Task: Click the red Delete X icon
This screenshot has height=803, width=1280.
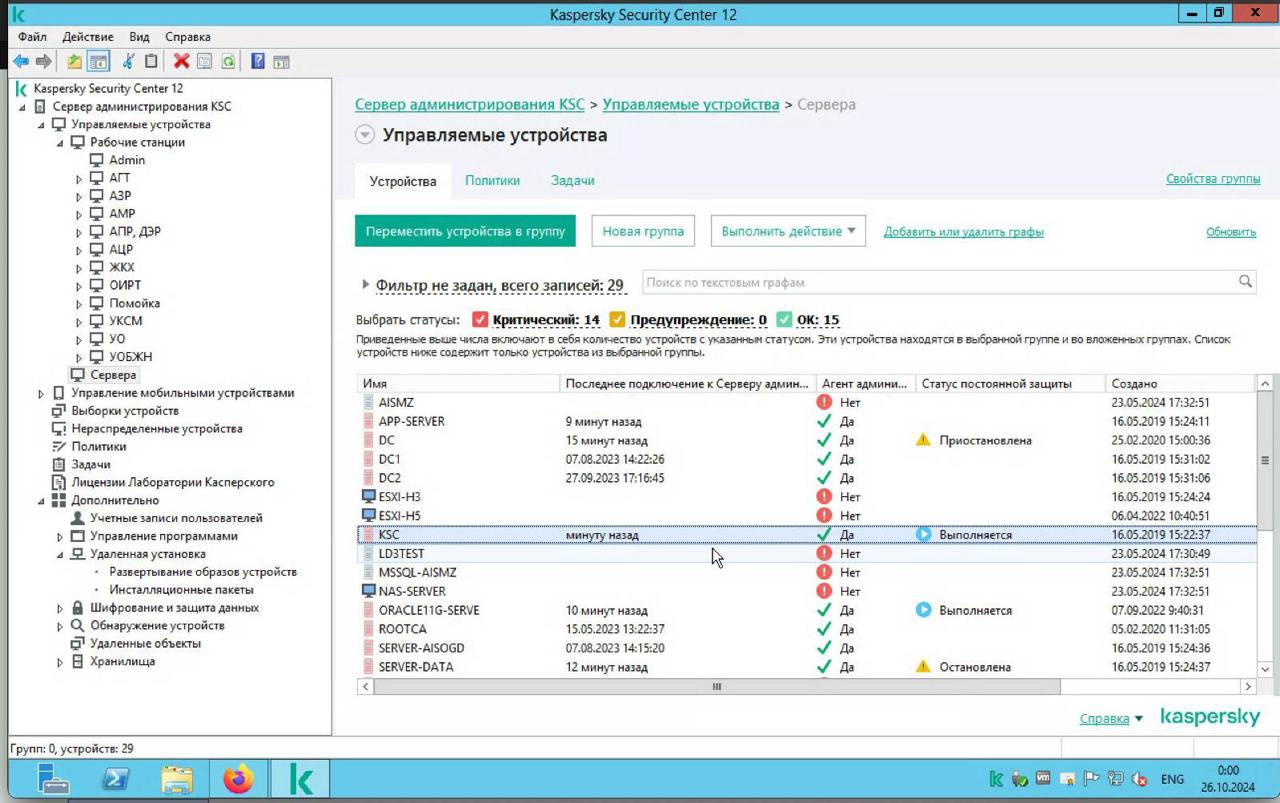Action: (181, 62)
